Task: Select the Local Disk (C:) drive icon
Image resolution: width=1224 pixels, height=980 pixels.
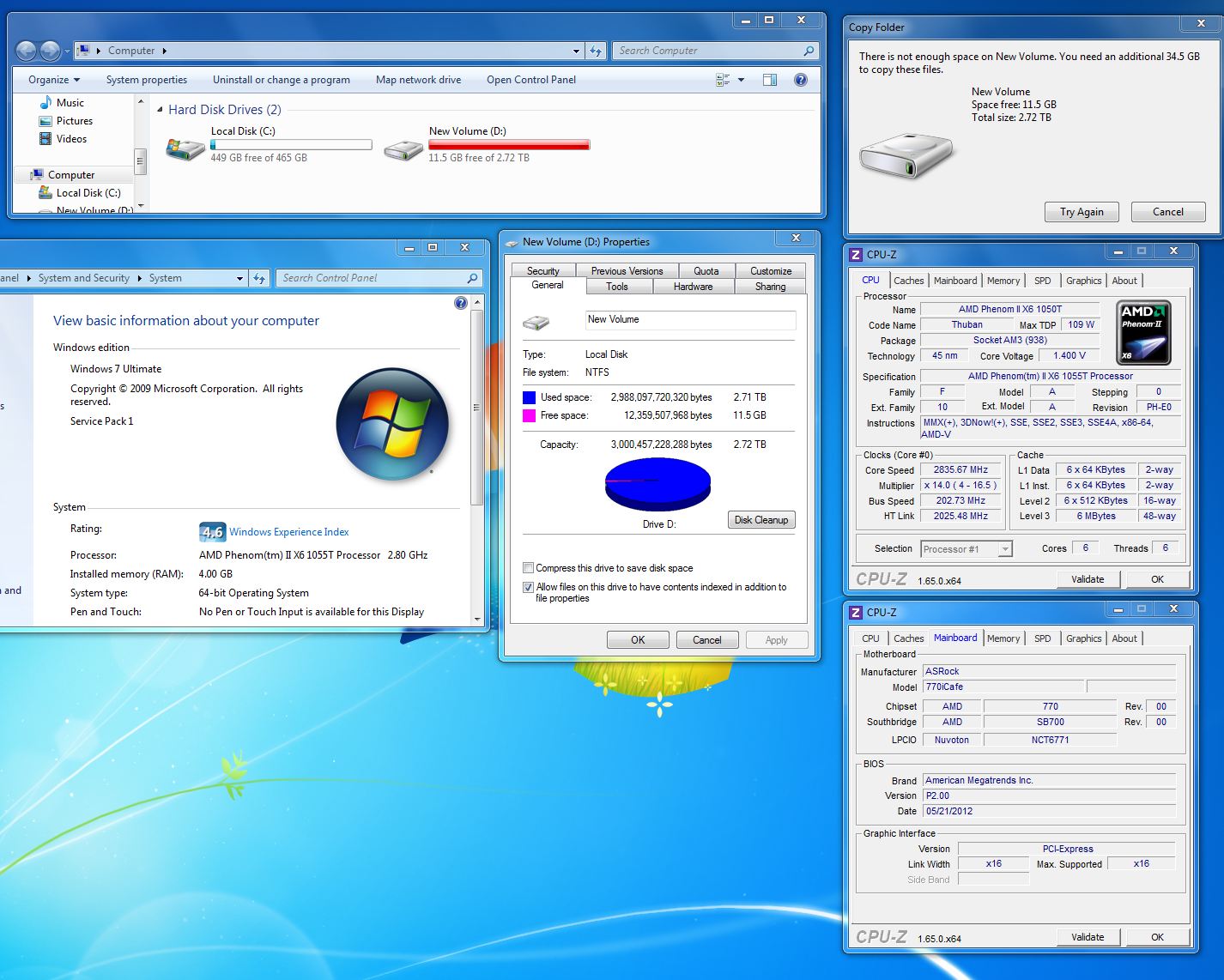Action: [185, 148]
